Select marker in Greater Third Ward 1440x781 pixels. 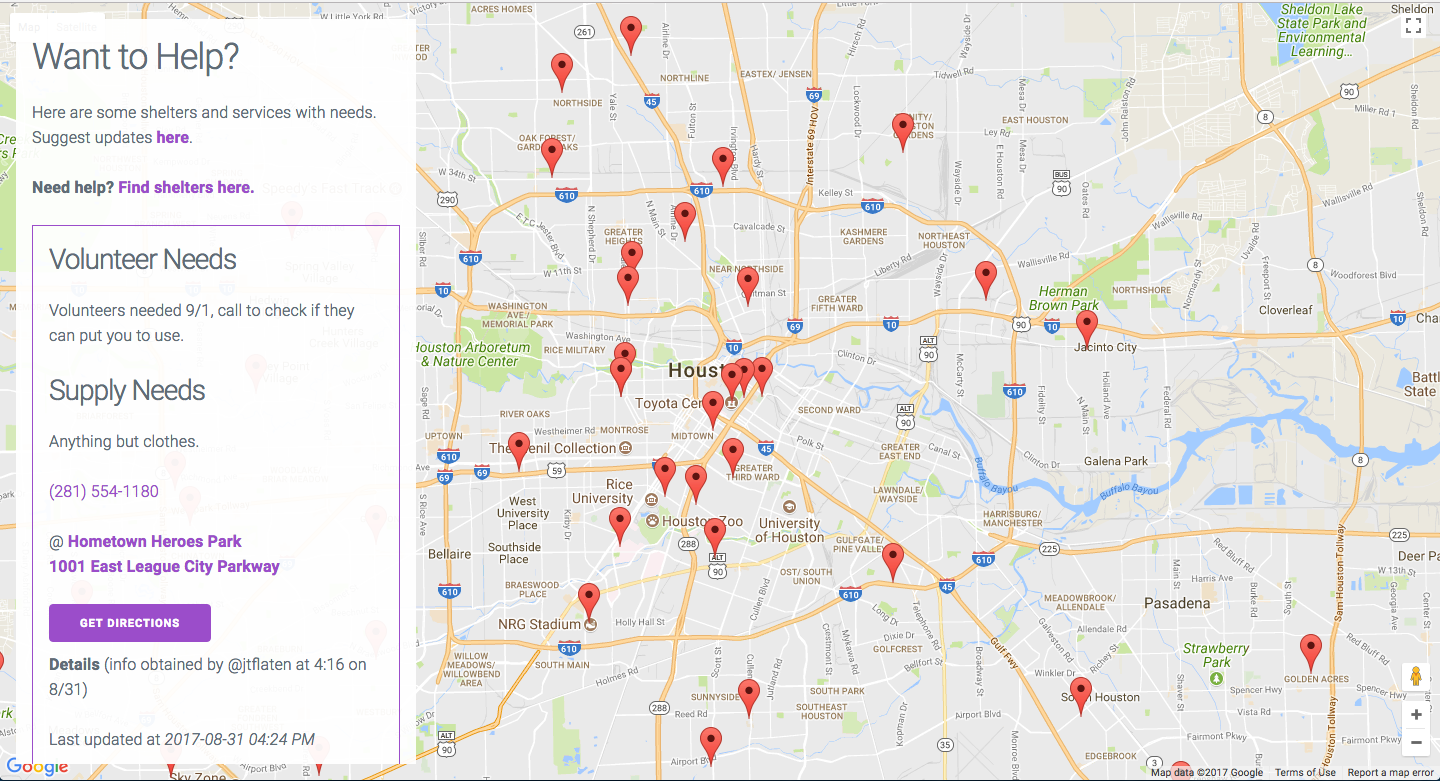[733, 455]
